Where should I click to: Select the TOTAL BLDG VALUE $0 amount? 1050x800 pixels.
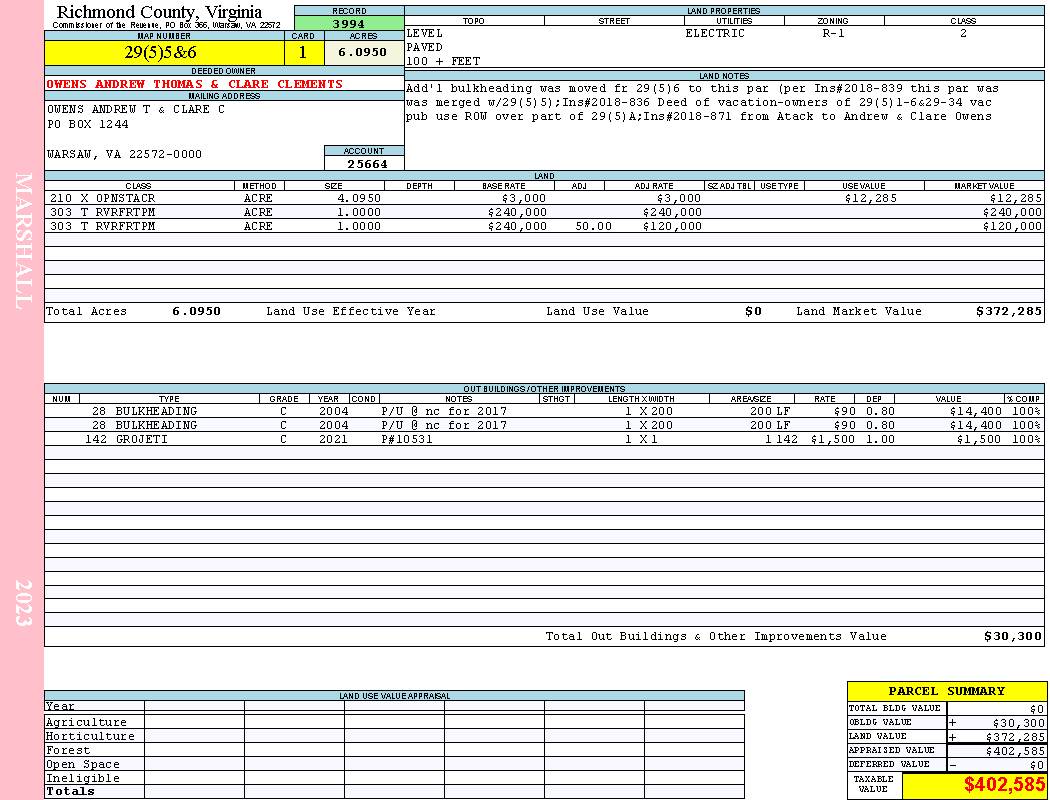click(1037, 710)
